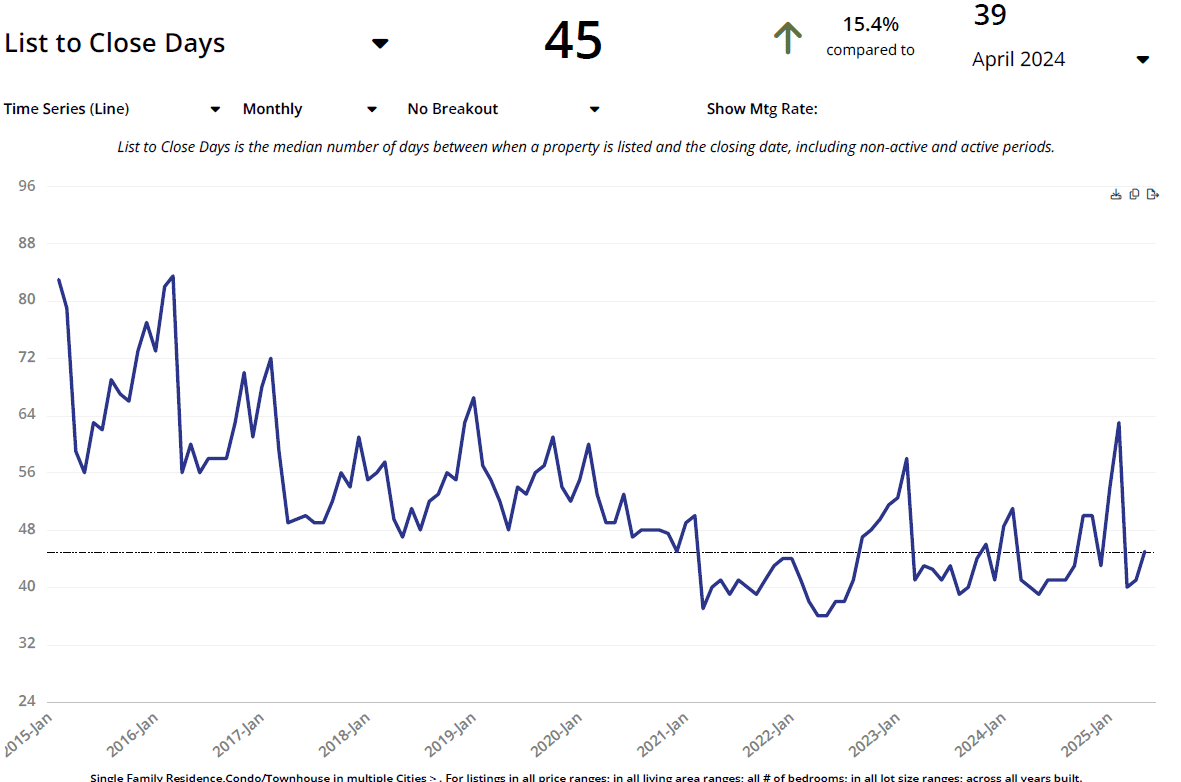Click the Show Mtg Rate label

click(x=762, y=109)
